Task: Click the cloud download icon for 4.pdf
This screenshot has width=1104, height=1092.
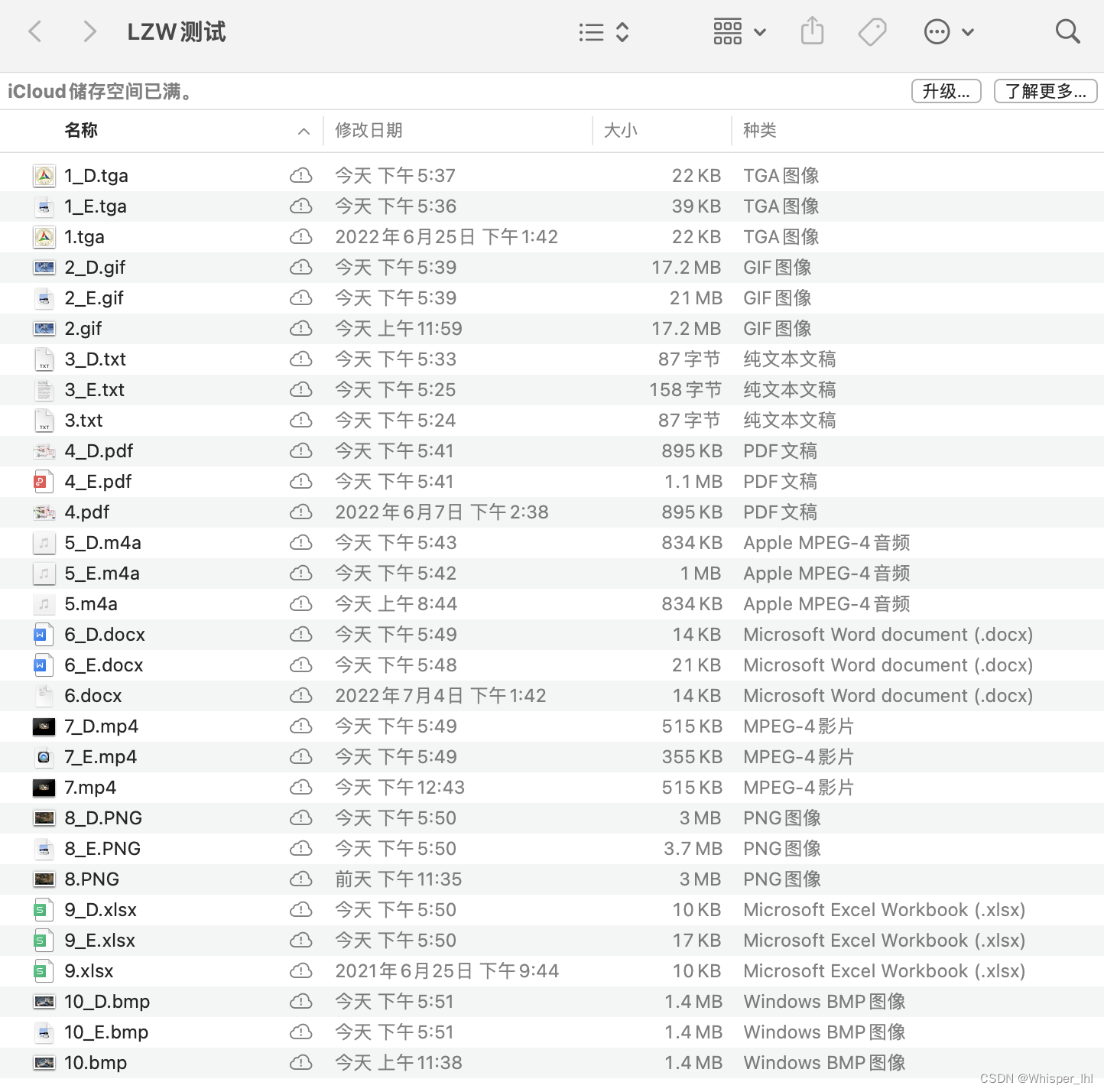Action: point(301,512)
